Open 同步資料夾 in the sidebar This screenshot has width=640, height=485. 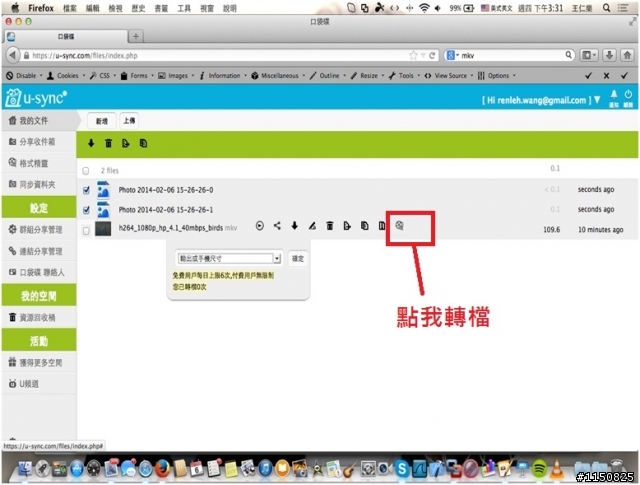click(39, 185)
